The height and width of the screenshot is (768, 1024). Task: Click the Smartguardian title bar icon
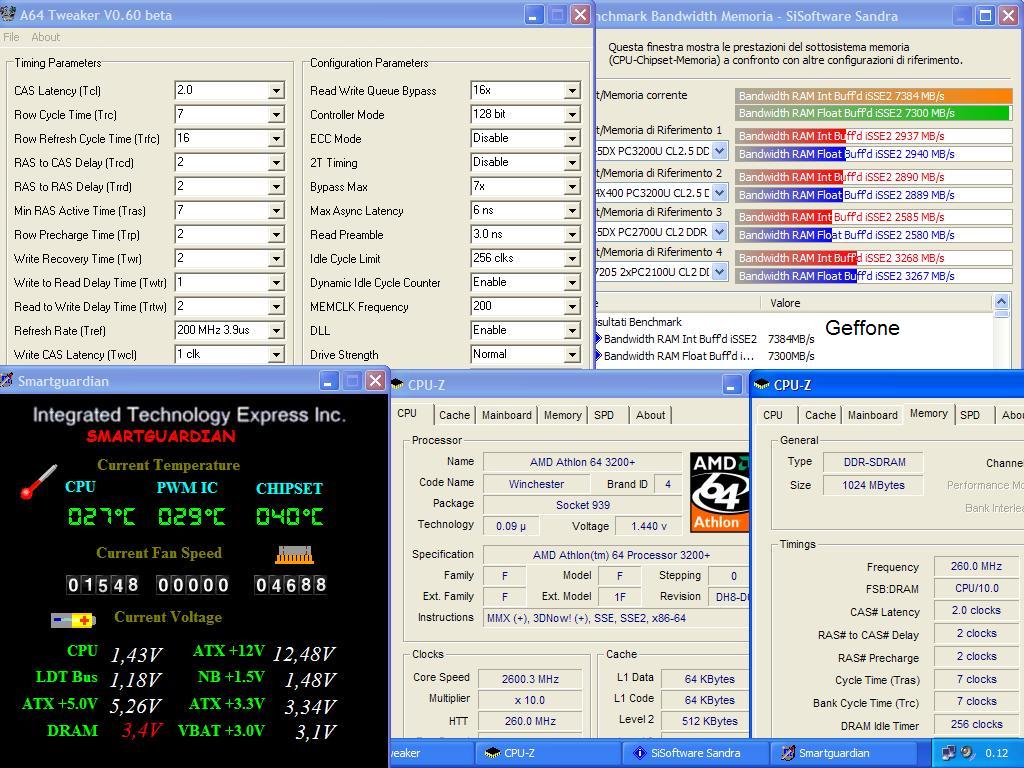pyautogui.click(x=7, y=381)
